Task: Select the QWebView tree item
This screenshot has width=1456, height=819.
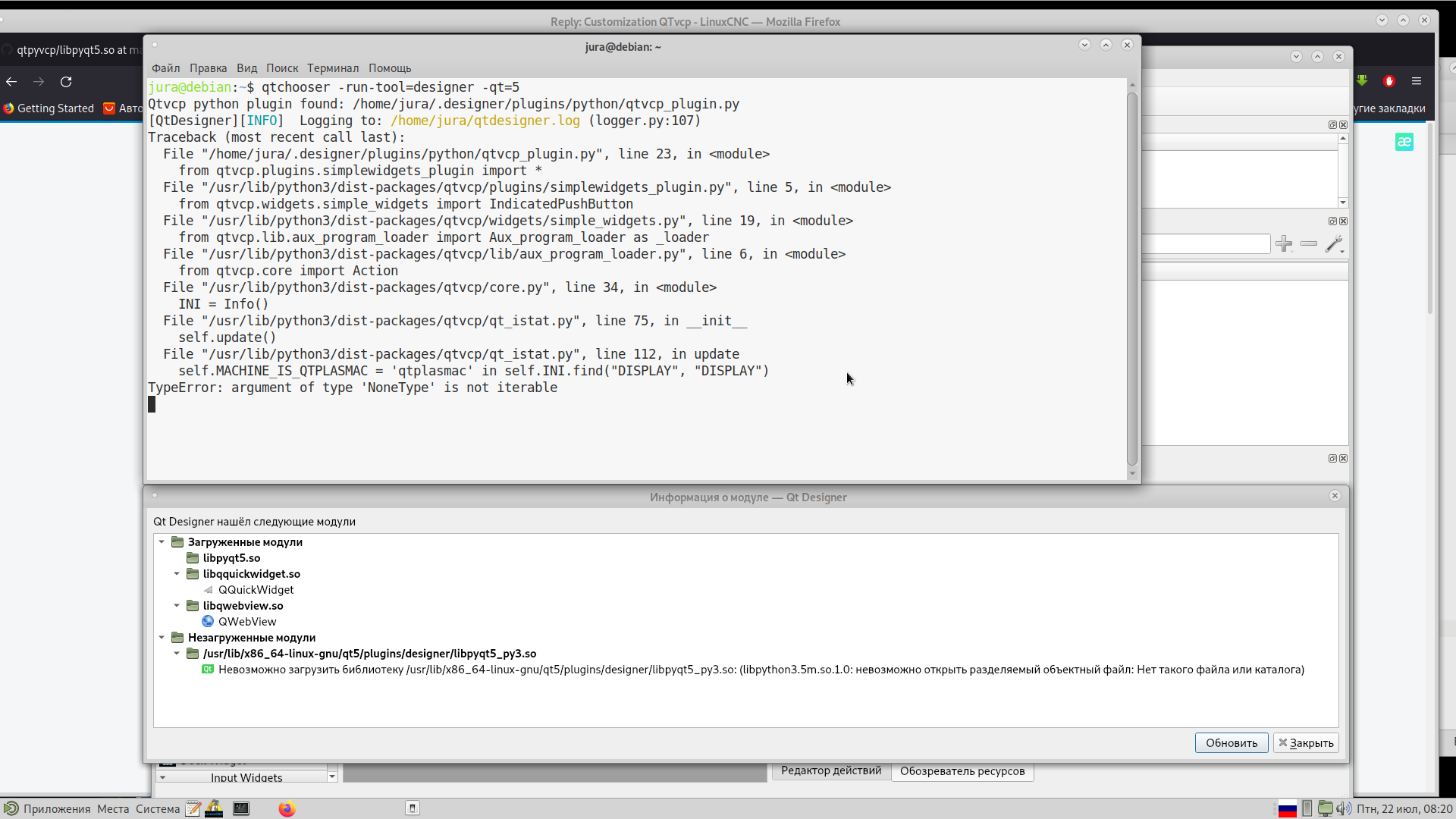Action: coord(247,622)
